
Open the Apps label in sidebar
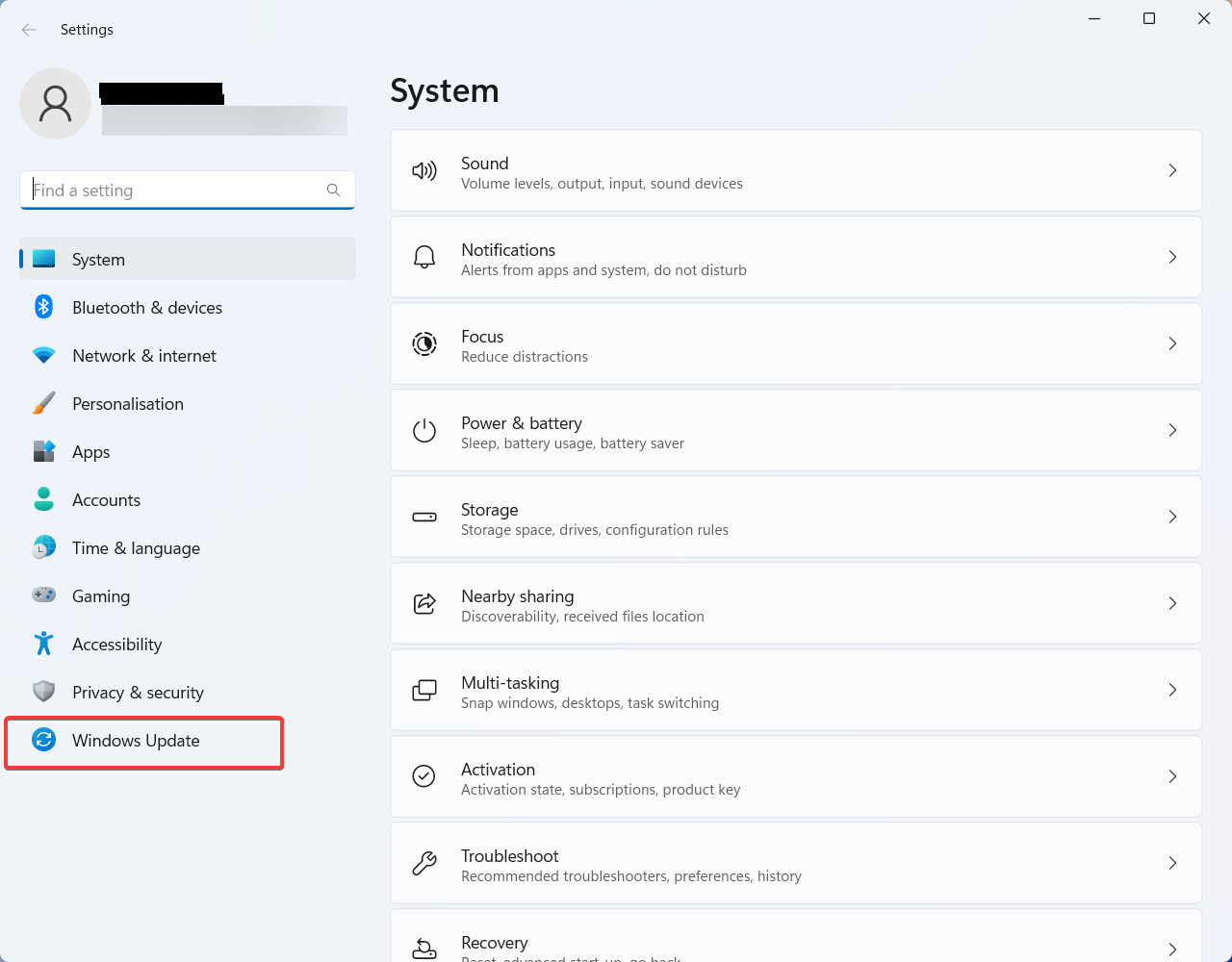pyautogui.click(x=91, y=452)
